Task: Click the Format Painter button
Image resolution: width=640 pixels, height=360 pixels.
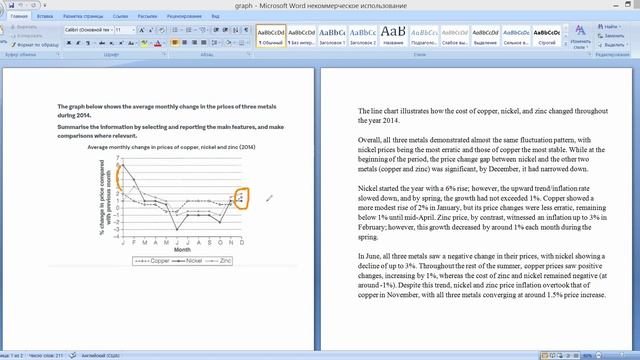Action: point(35,44)
